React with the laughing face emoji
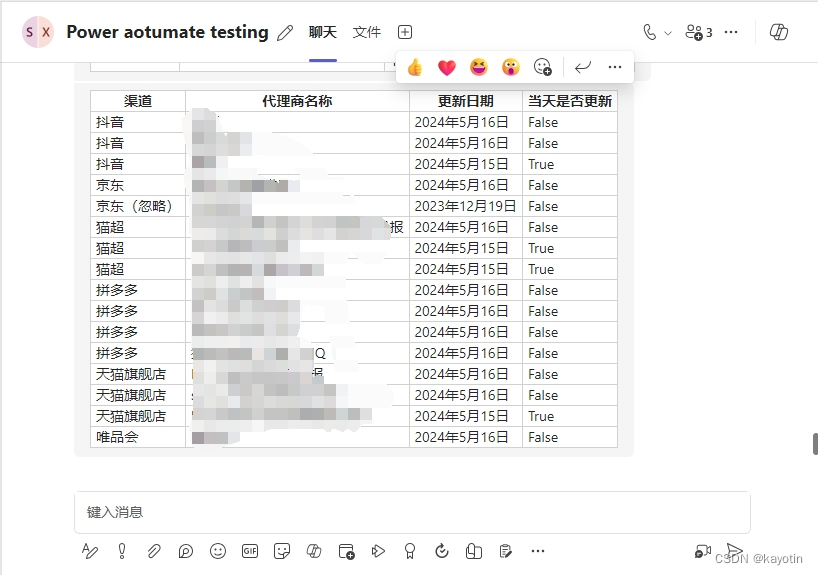This screenshot has height=575, width=818. click(x=479, y=67)
